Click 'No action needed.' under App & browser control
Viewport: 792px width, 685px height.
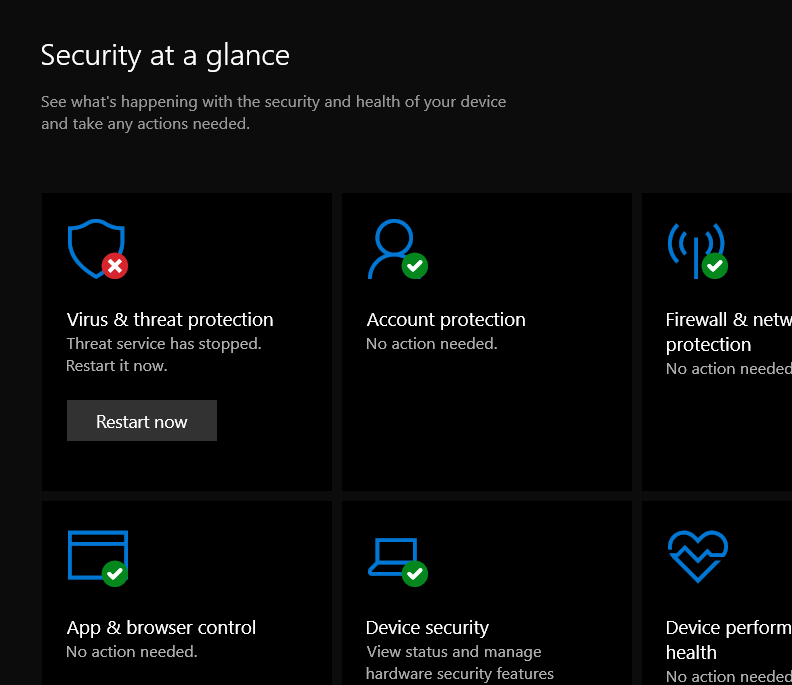pyautogui.click(x=132, y=652)
